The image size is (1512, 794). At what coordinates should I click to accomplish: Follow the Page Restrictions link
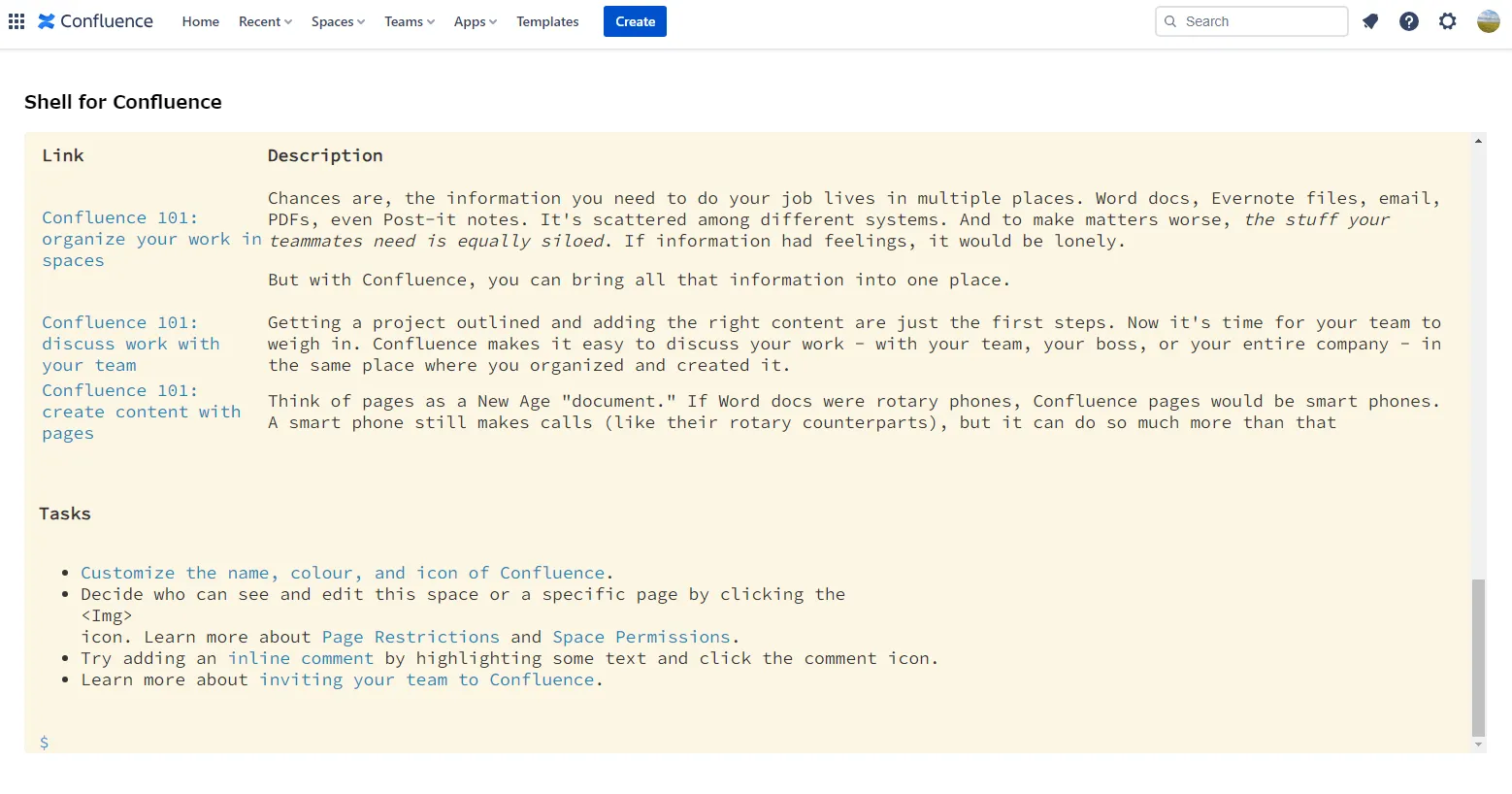tap(411, 637)
